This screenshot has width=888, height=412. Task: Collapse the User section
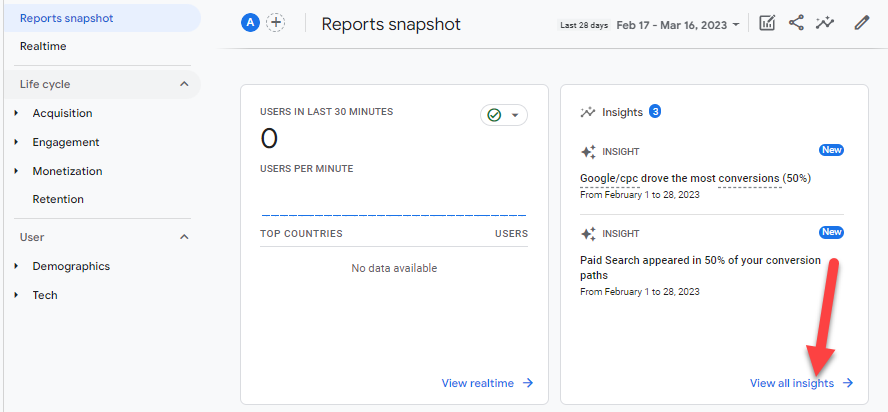pos(184,237)
